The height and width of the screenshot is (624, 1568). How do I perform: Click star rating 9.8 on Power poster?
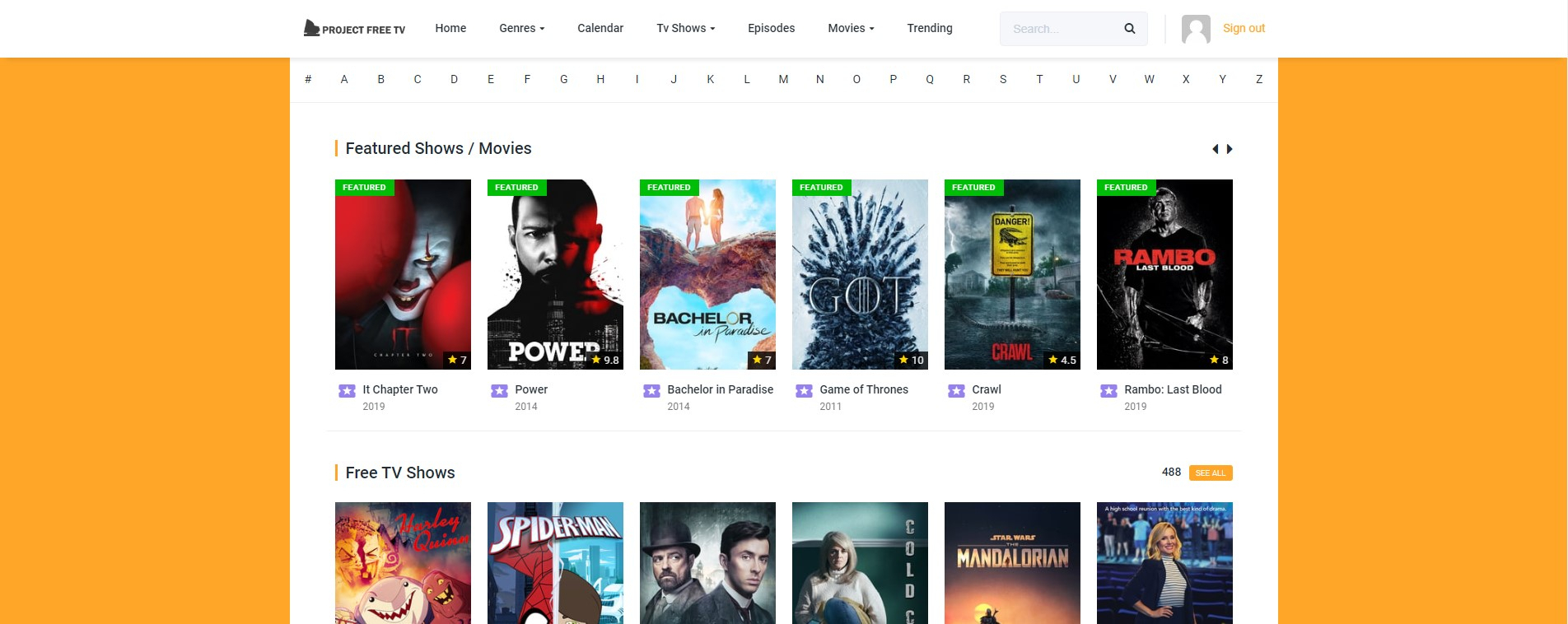[x=605, y=360]
